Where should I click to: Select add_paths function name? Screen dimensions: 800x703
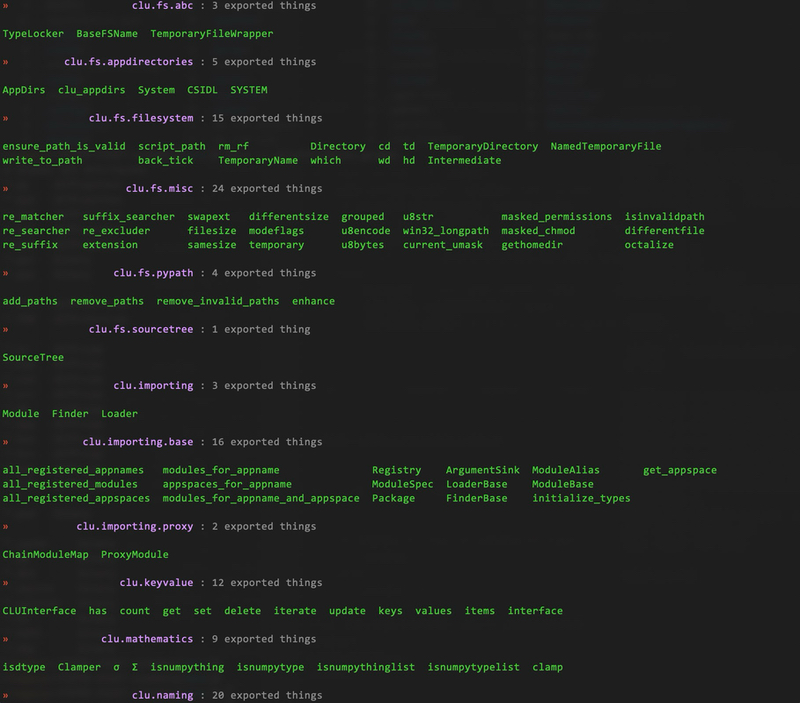tap(30, 301)
